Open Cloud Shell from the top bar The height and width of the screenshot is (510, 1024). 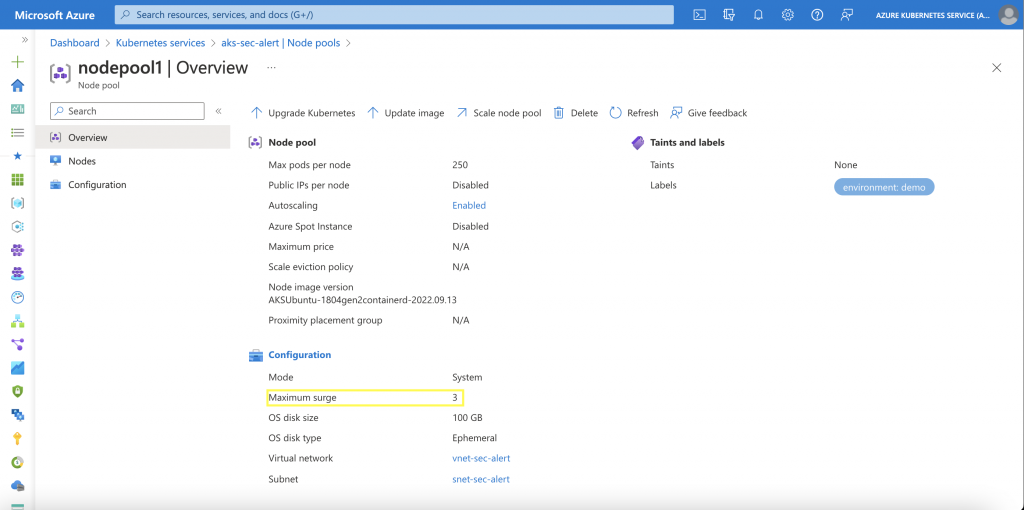coord(699,15)
